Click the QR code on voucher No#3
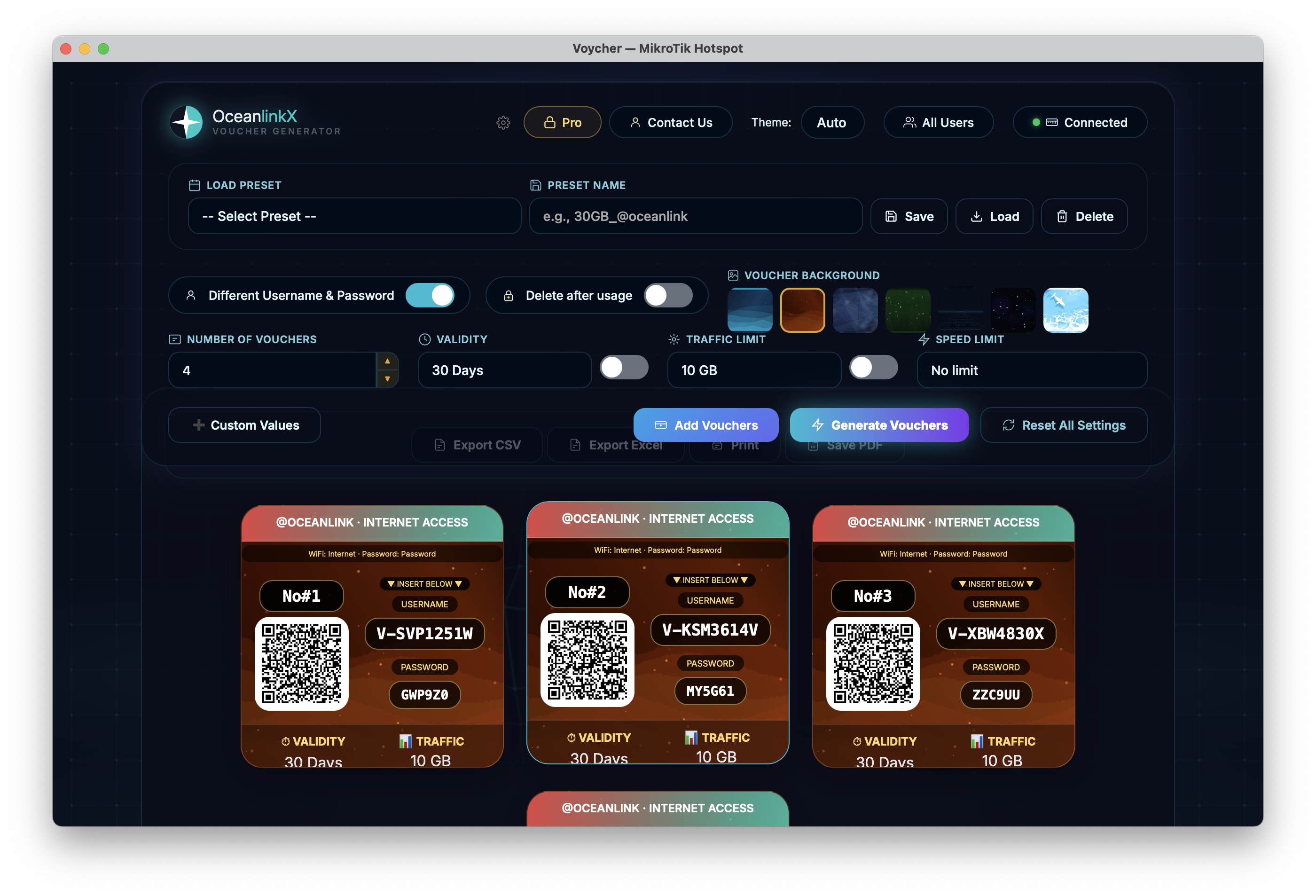This screenshot has width=1316, height=896. [x=873, y=663]
